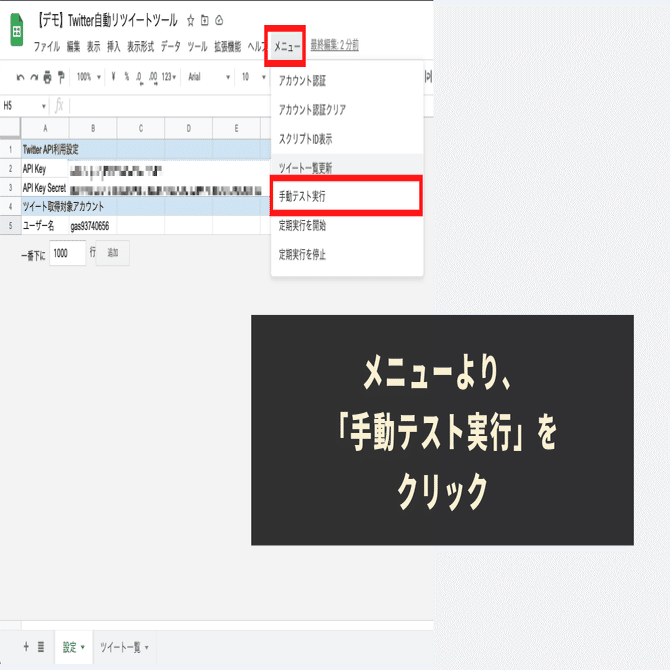
Task: Open the 表示 menu
Action: 94,46
